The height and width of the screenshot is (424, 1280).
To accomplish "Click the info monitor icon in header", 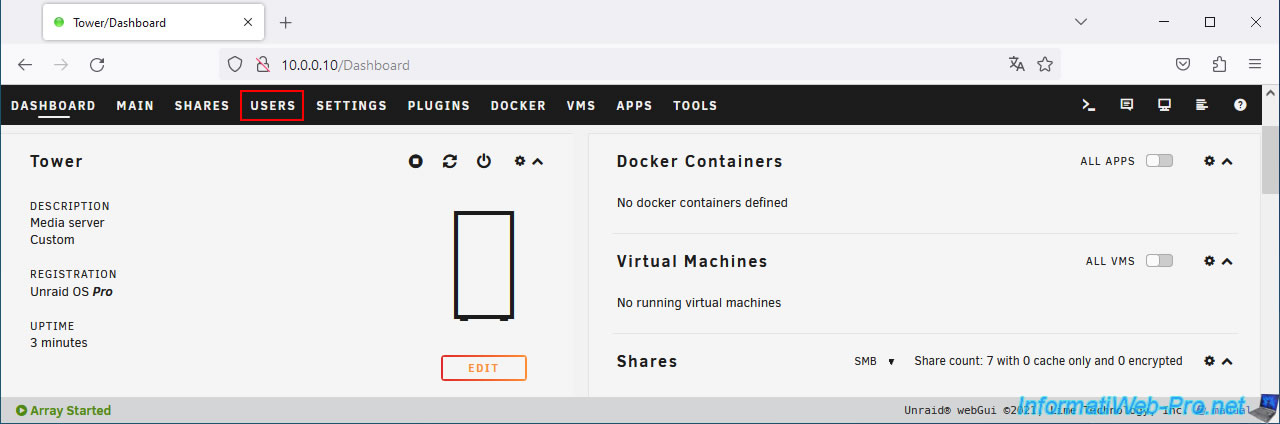I will (1164, 105).
